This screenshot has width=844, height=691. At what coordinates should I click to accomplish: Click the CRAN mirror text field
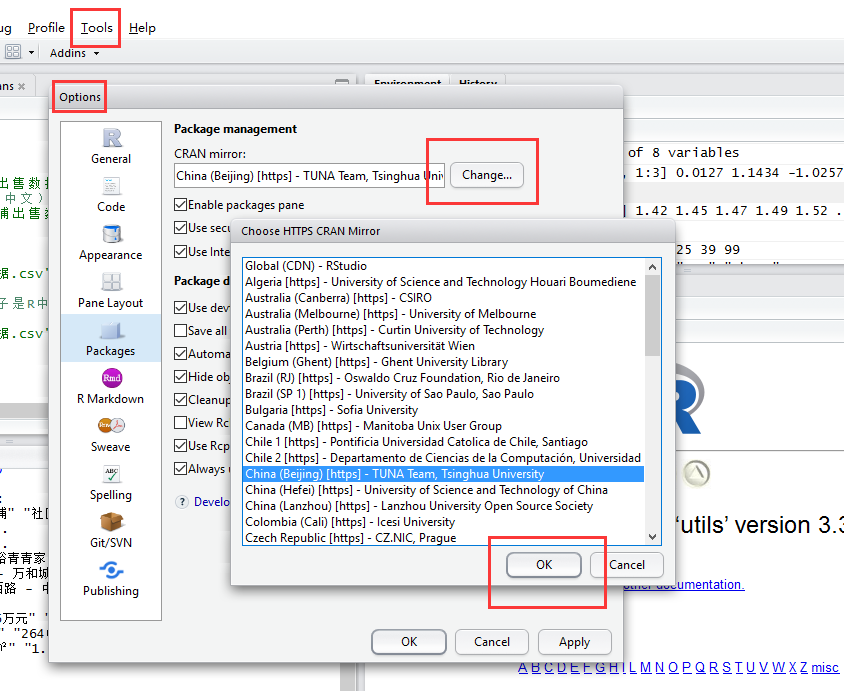click(310, 175)
